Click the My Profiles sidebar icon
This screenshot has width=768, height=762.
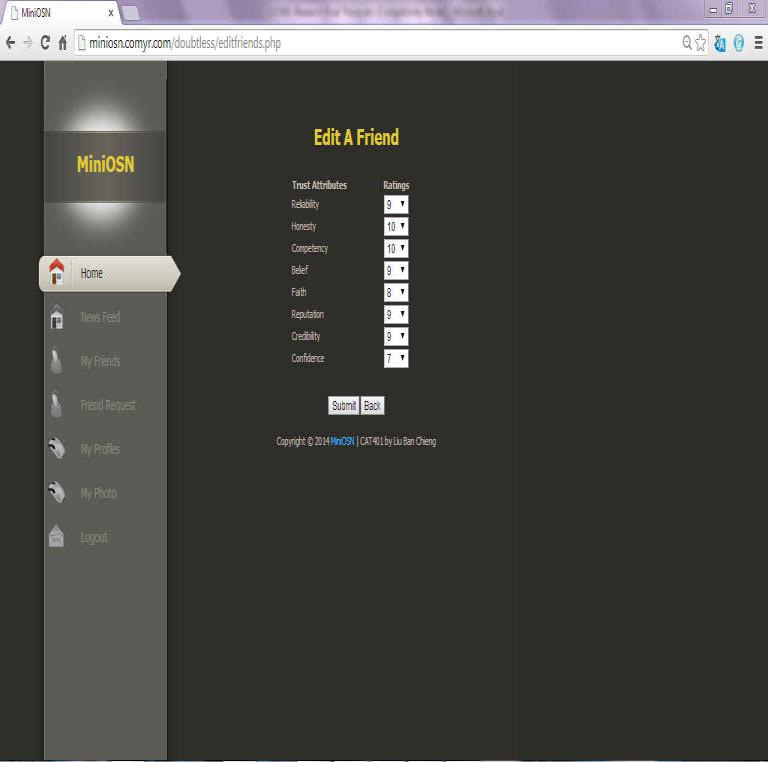coord(57,449)
